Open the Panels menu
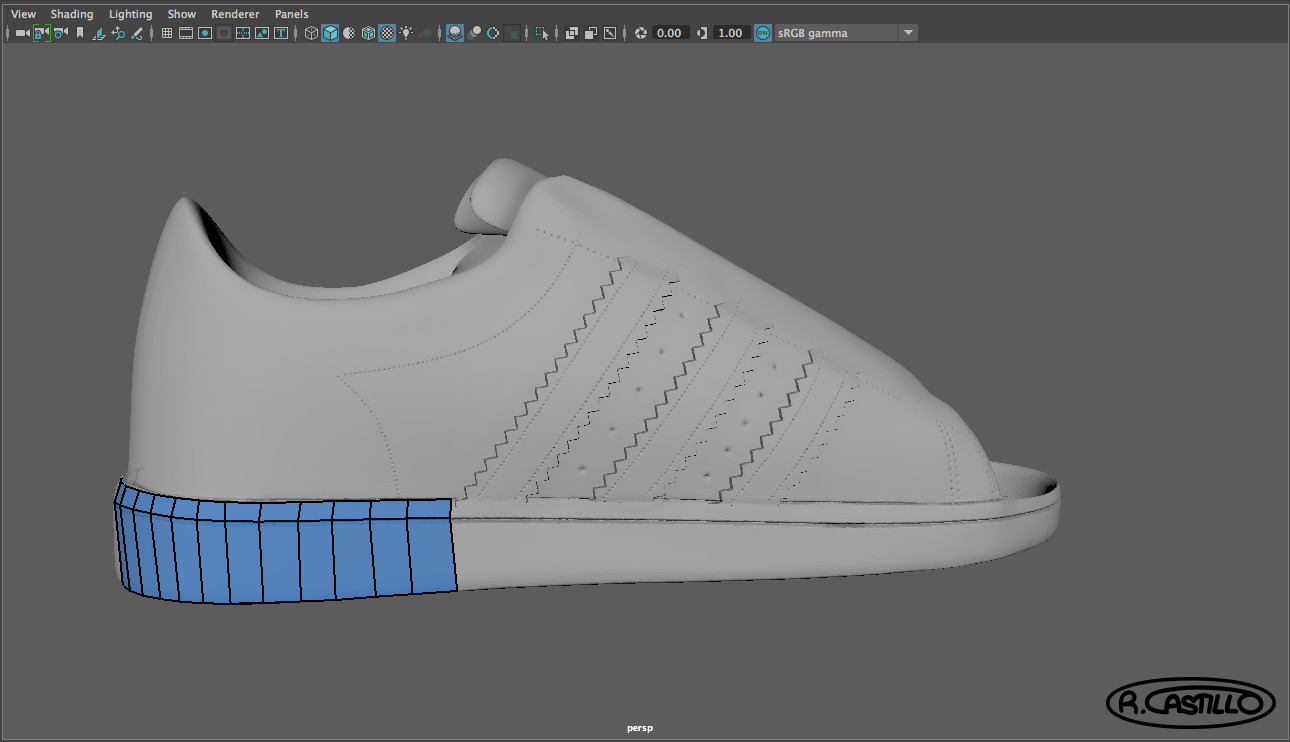Screen dimensions: 1290x742 point(292,14)
